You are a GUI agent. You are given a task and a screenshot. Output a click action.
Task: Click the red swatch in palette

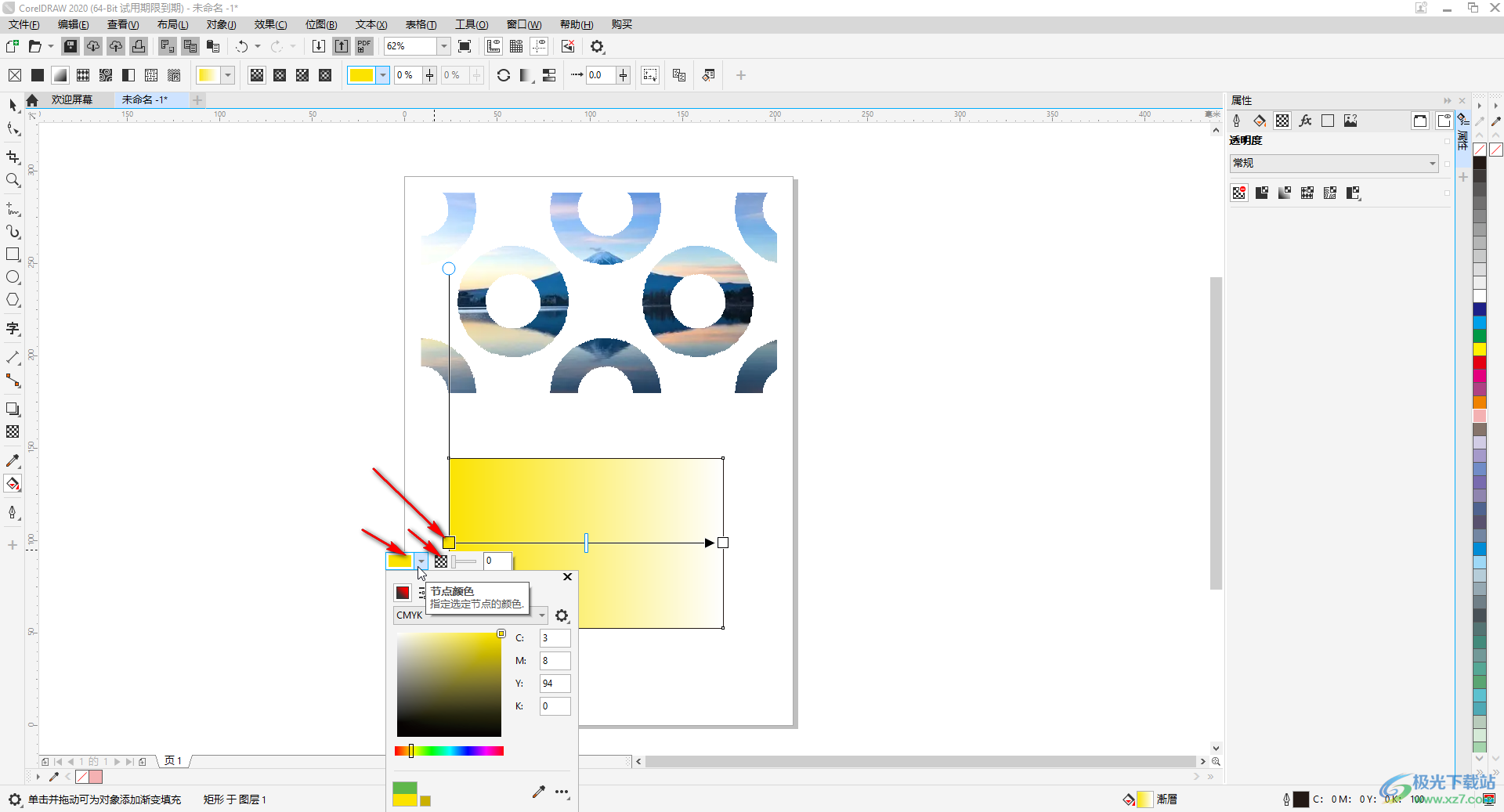click(1480, 363)
